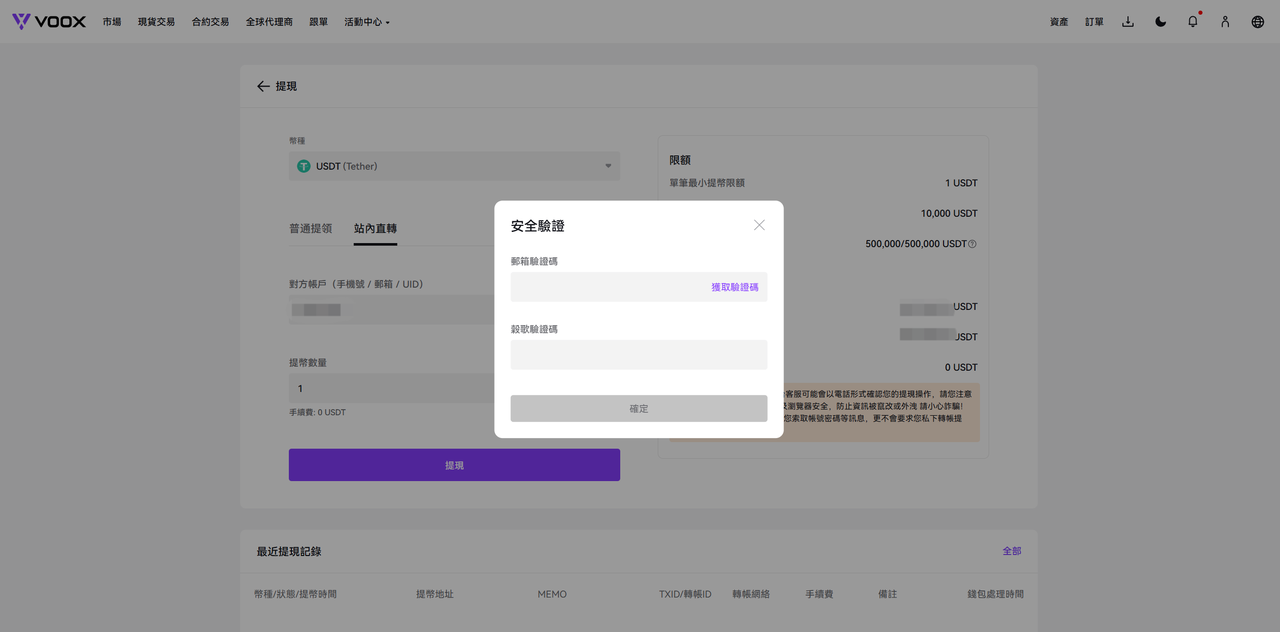Click 限額 heading text
Screen dimensions: 1280x632
(x=680, y=160)
